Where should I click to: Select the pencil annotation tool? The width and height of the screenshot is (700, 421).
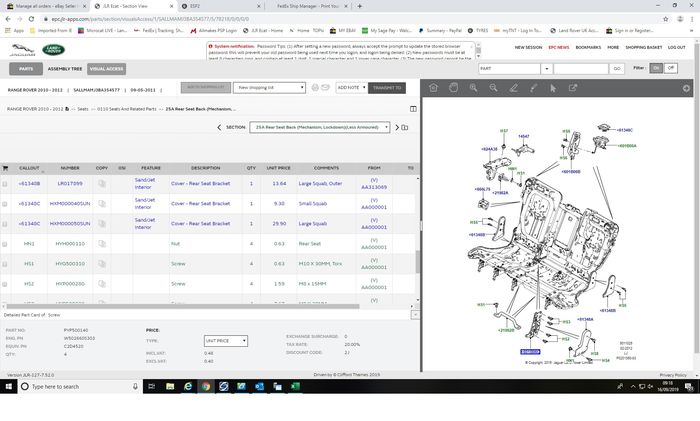(513, 88)
